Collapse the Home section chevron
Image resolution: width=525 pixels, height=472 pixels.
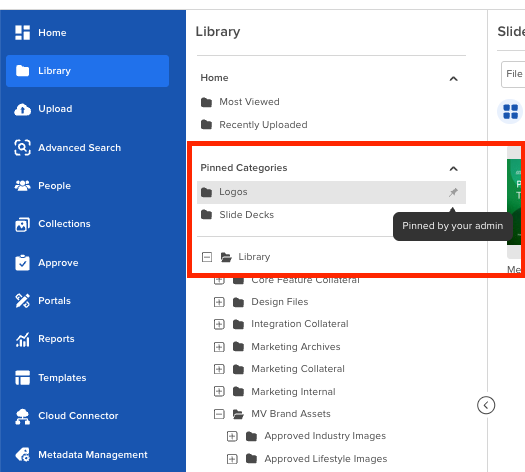[x=453, y=79]
